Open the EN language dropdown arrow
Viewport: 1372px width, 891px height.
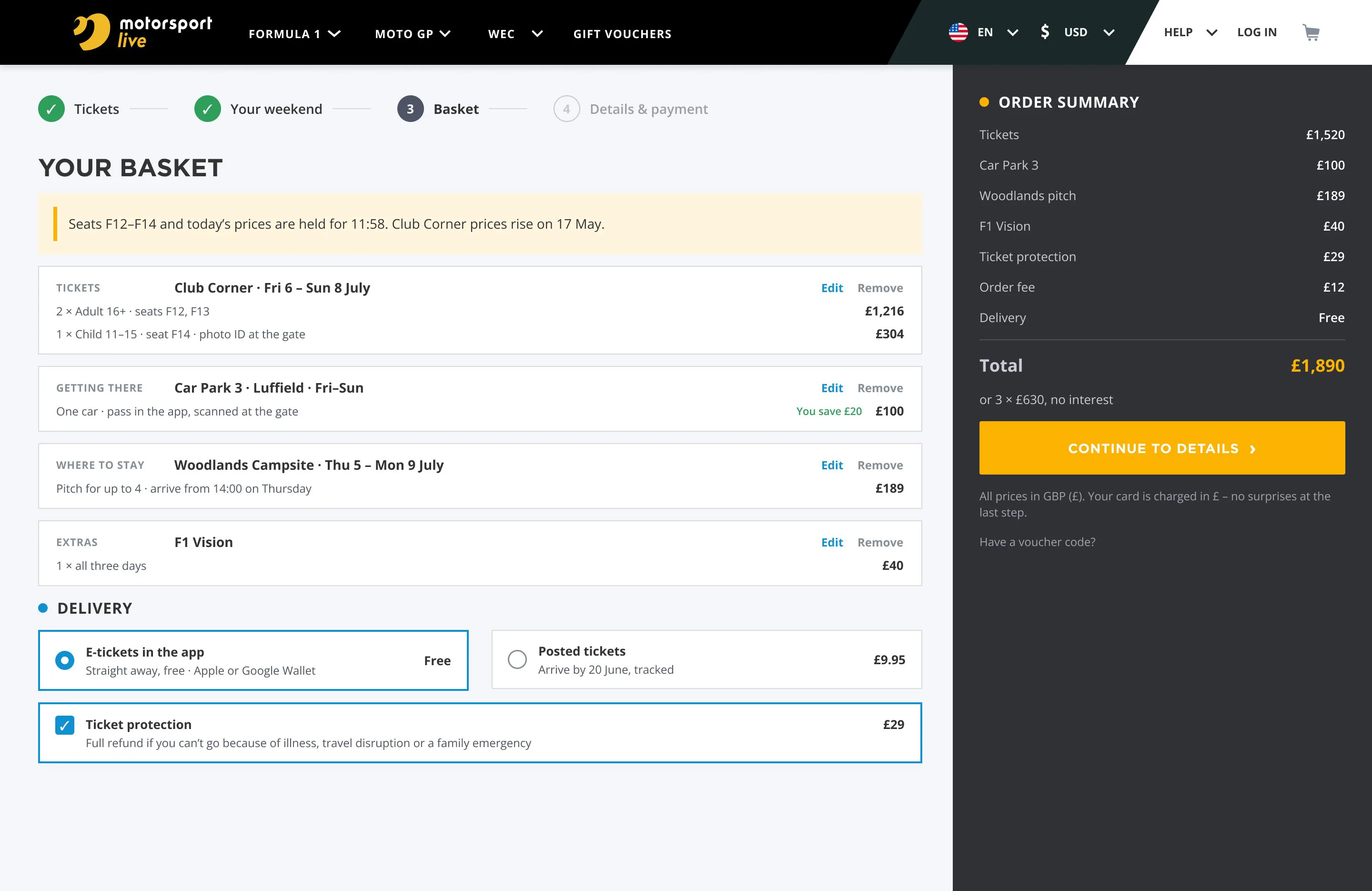[1012, 32]
